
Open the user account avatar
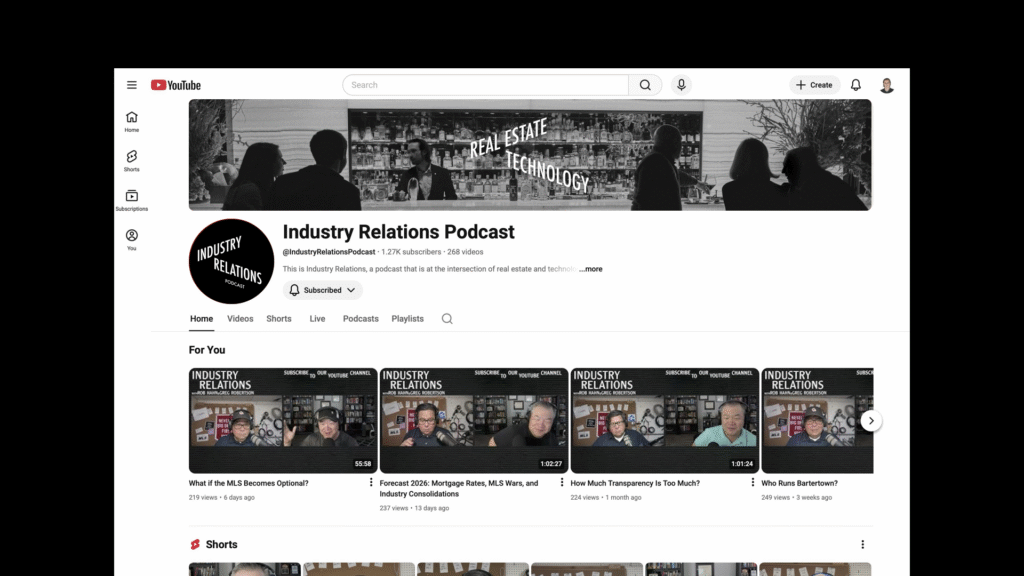pos(886,85)
